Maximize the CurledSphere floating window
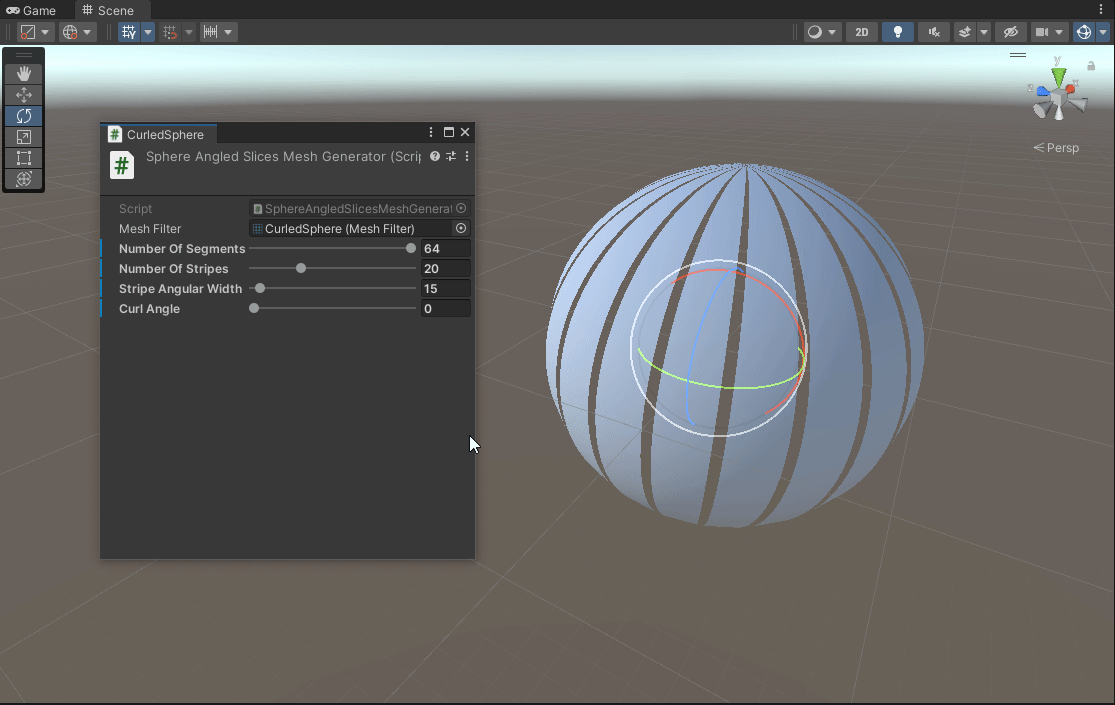 (x=449, y=132)
